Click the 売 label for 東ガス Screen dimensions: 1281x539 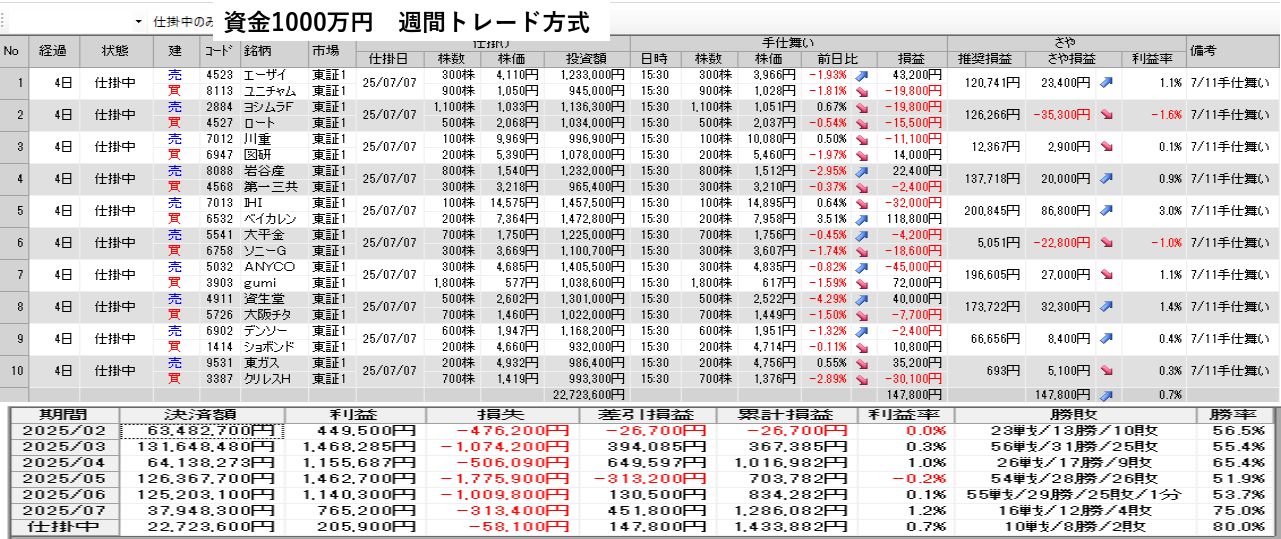[x=176, y=363]
